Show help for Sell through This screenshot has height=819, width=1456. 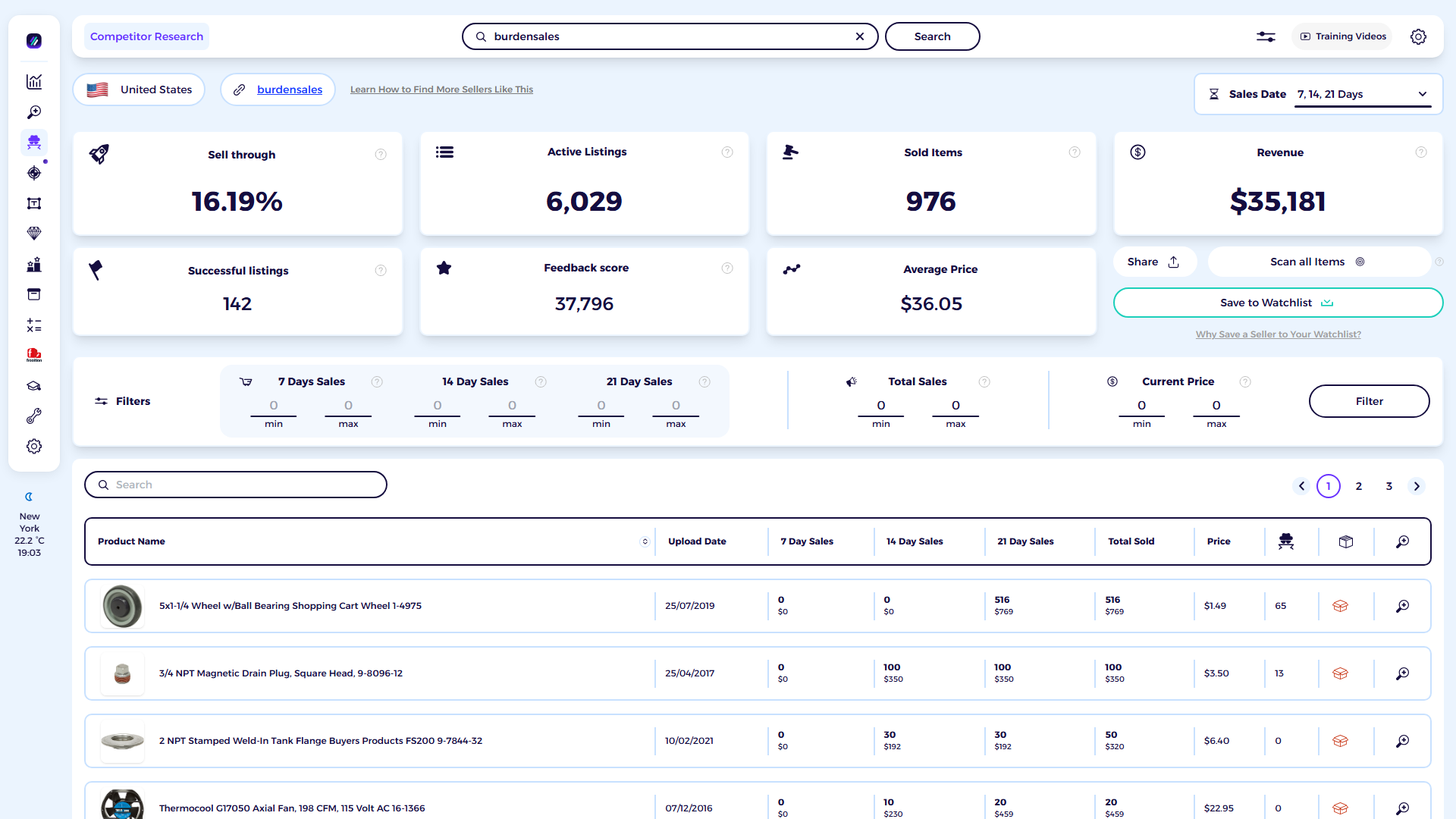pyautogui.click(x=381, y=155)
